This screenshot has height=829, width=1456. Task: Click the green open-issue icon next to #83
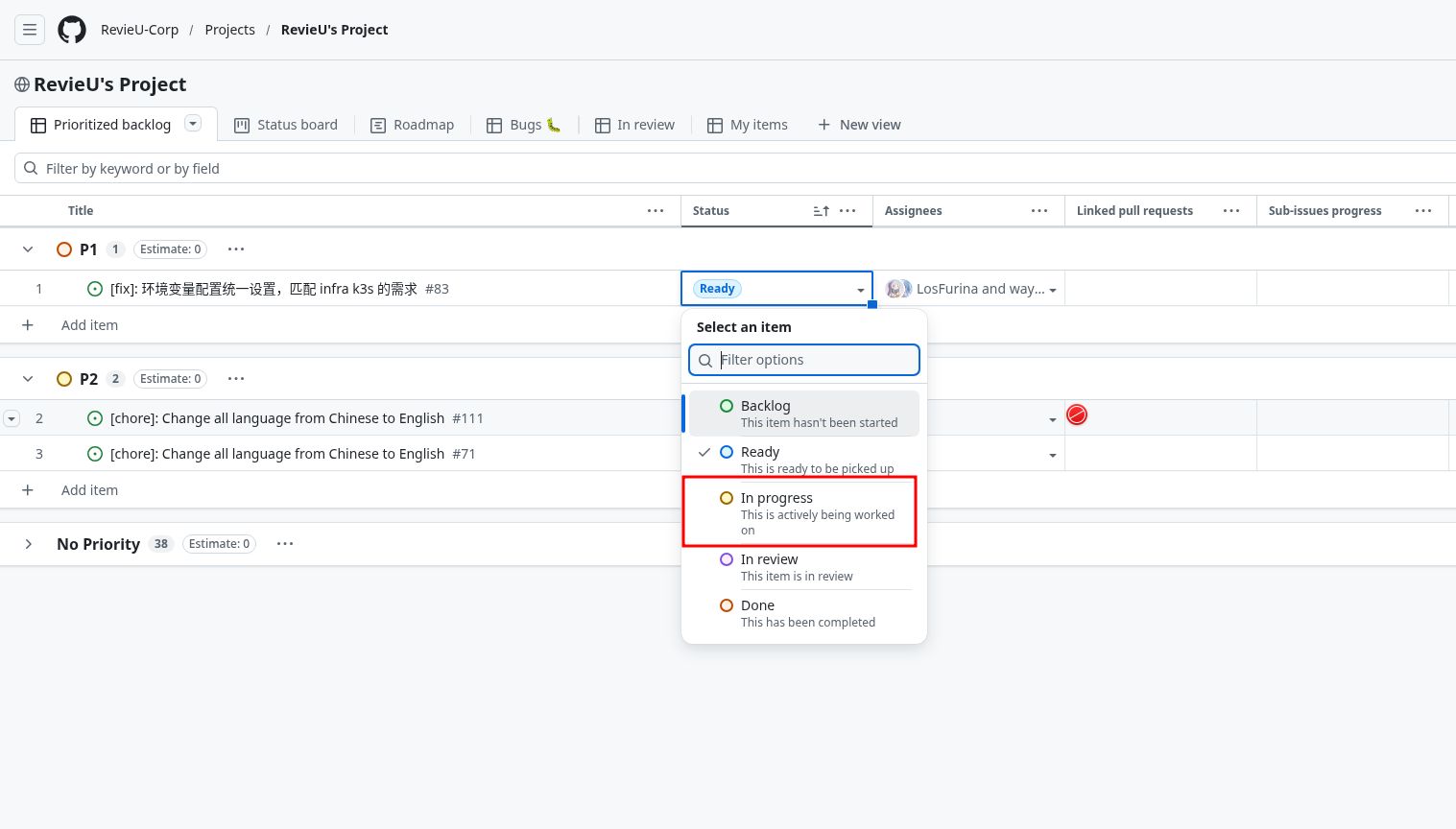(96, 288)
